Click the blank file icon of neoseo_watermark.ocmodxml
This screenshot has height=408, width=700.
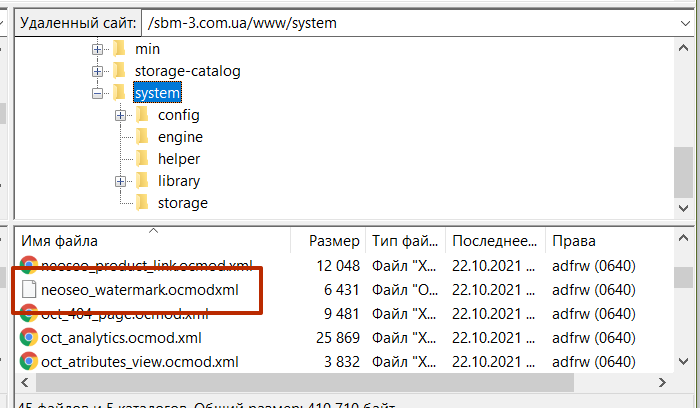point(29,290)
